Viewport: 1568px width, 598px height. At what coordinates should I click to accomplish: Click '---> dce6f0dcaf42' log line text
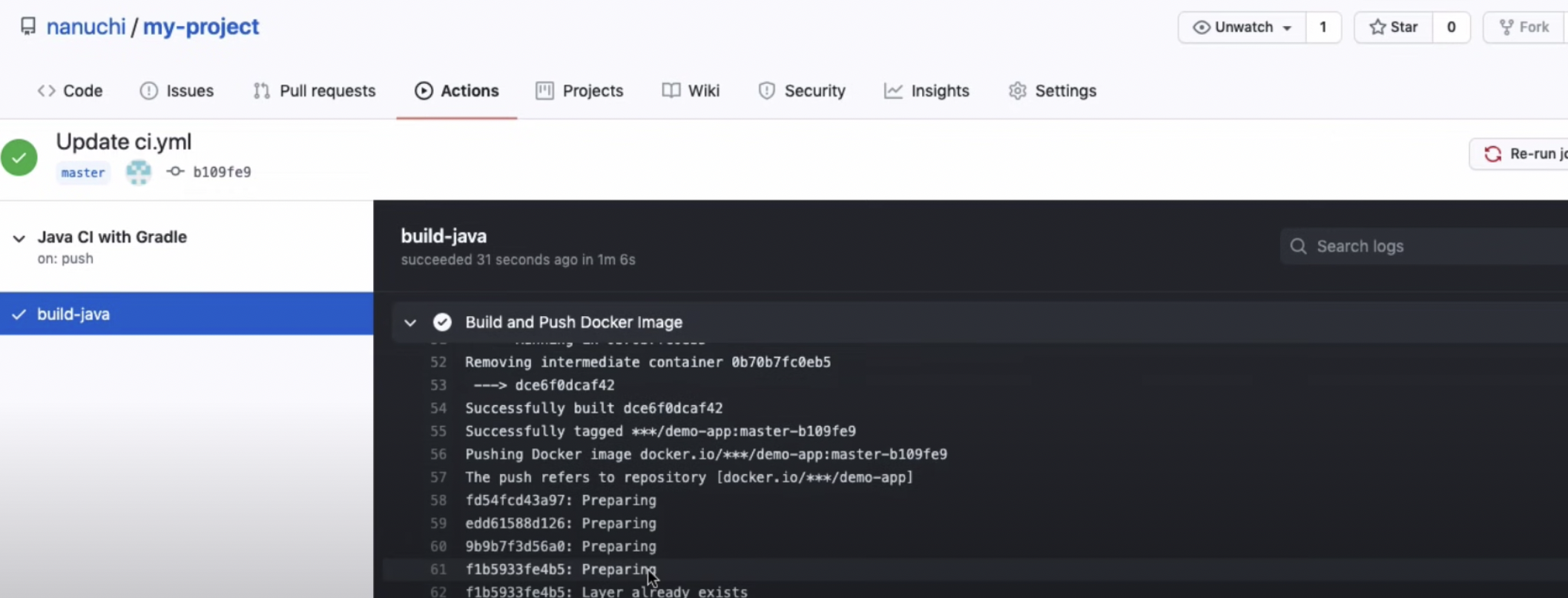(x=544, y=385)
